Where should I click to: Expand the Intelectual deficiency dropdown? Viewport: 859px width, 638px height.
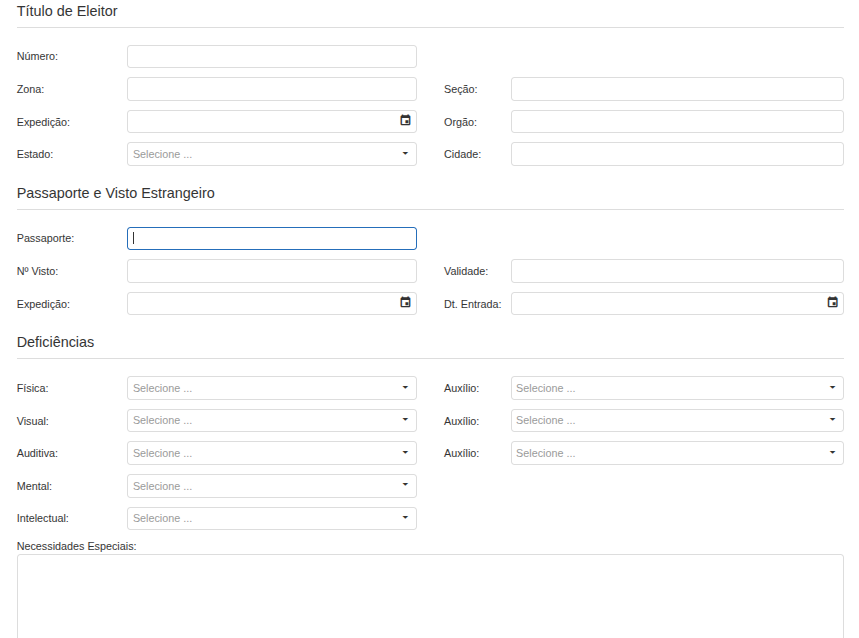271,518
